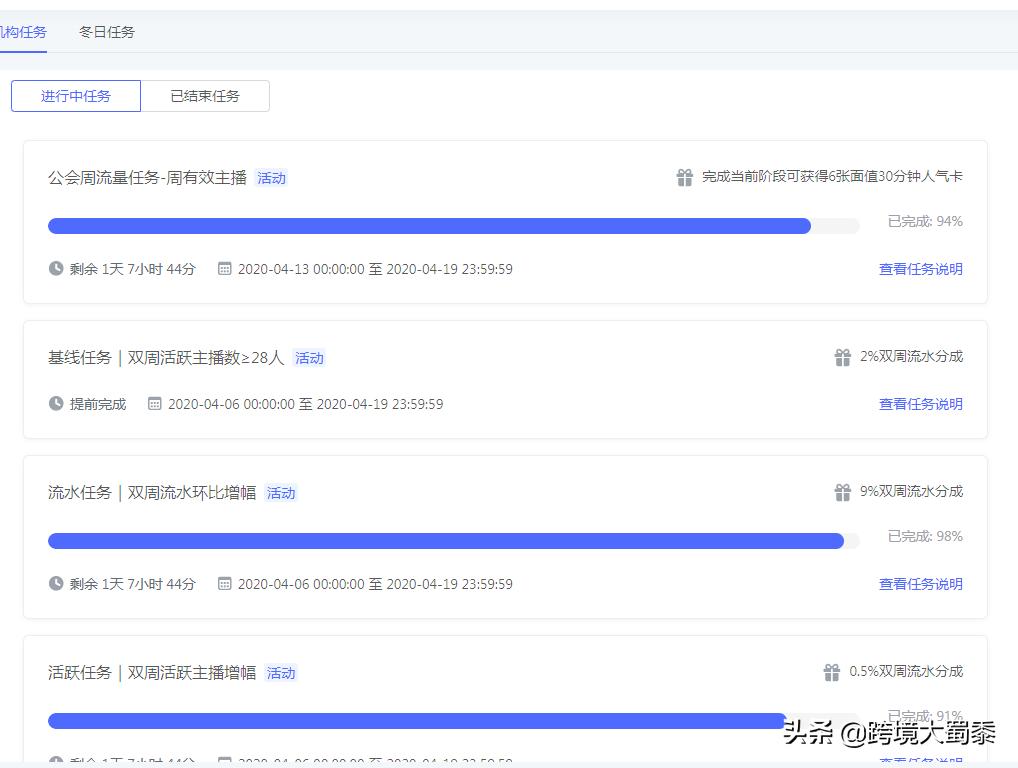Image resolution: width=1018 pixels, height=768 pixels.
Task: Click the clock icon showing 提前完成
Action: coord(57,404)
